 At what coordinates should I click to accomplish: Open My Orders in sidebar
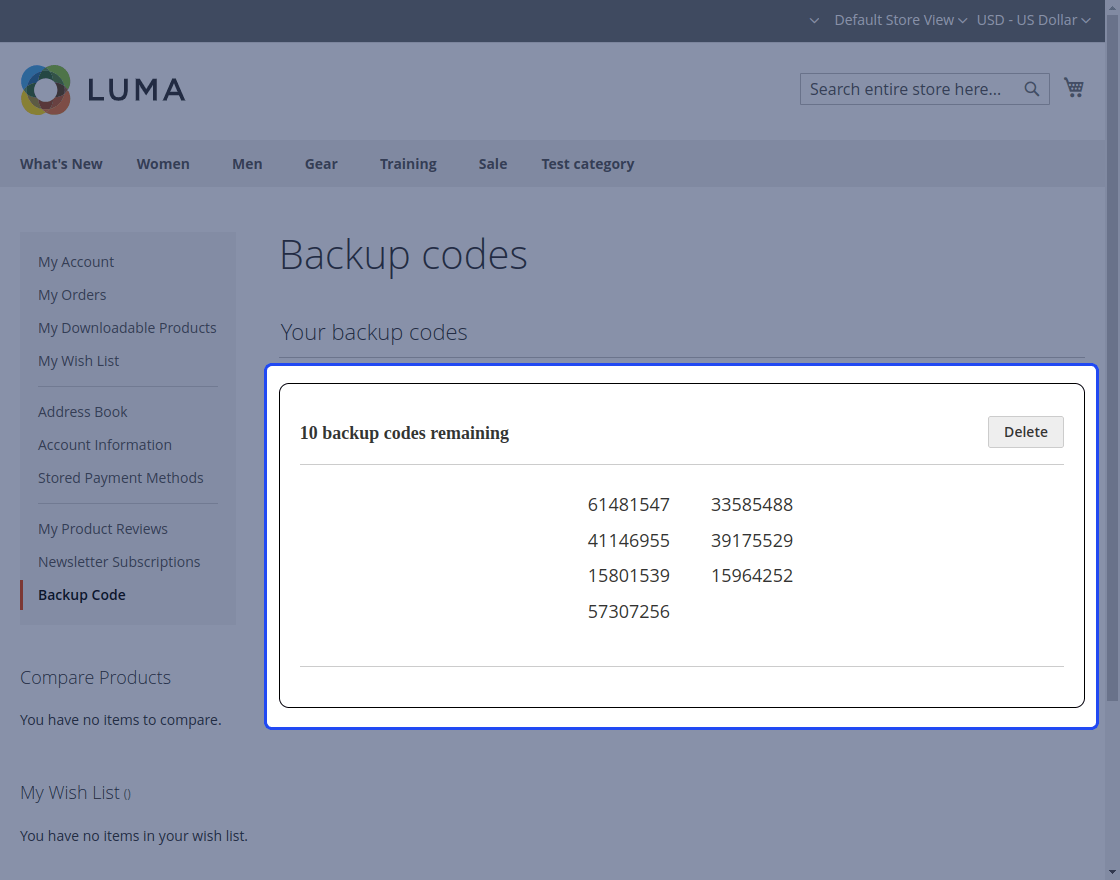[x=72, y=295]
